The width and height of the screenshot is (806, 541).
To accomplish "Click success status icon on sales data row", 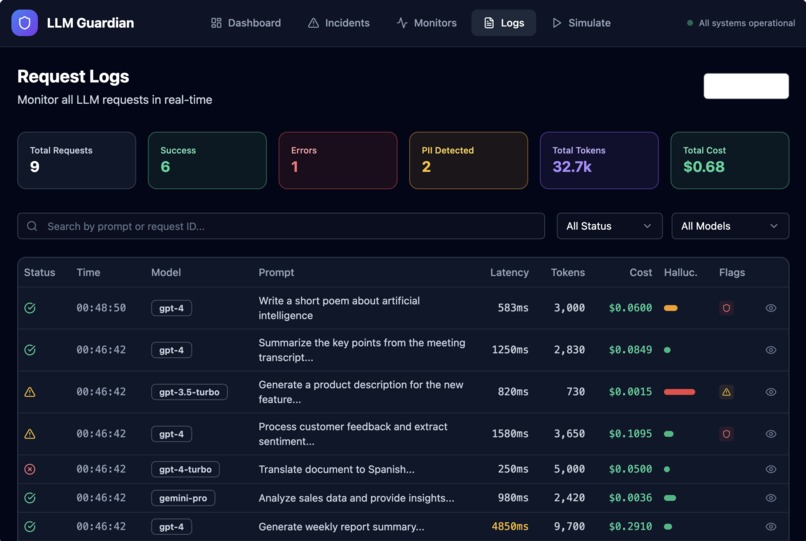I will tap(30, 498).
